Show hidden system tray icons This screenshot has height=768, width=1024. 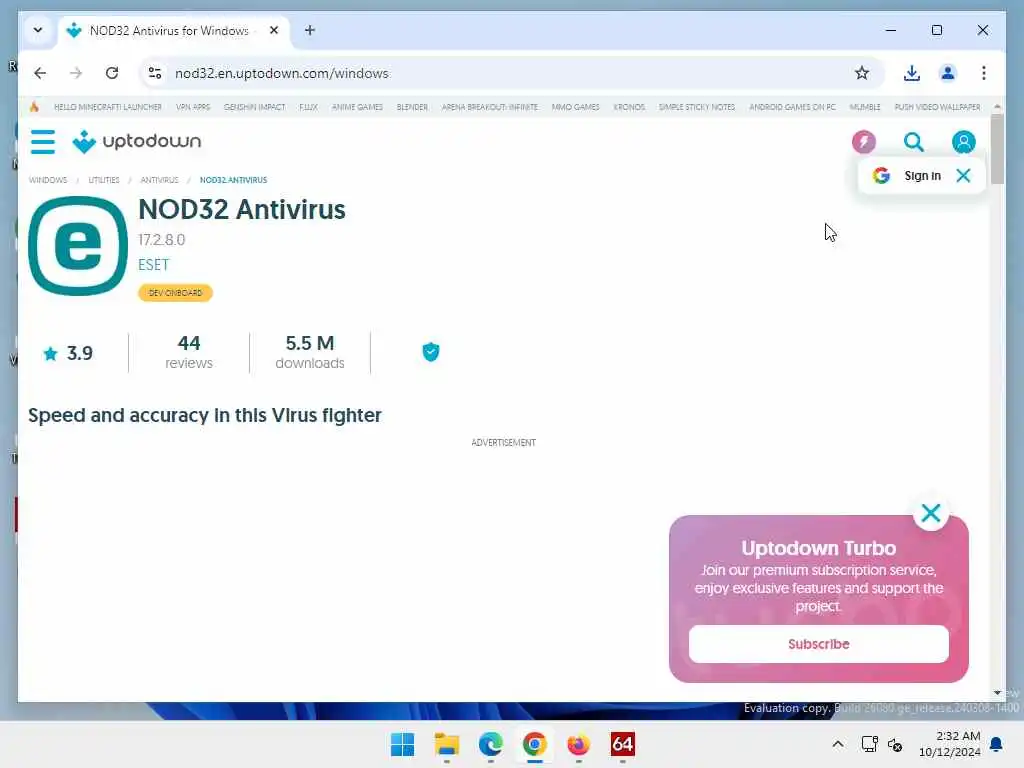click(x=837, y=744)
